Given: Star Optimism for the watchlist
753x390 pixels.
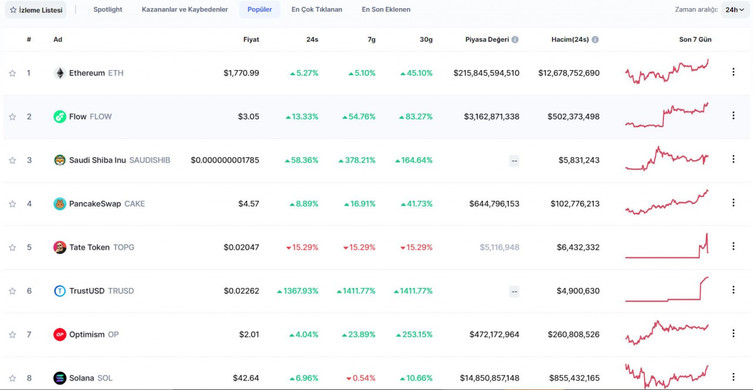Looking at the screenshot, I should [x=12, y=334].
